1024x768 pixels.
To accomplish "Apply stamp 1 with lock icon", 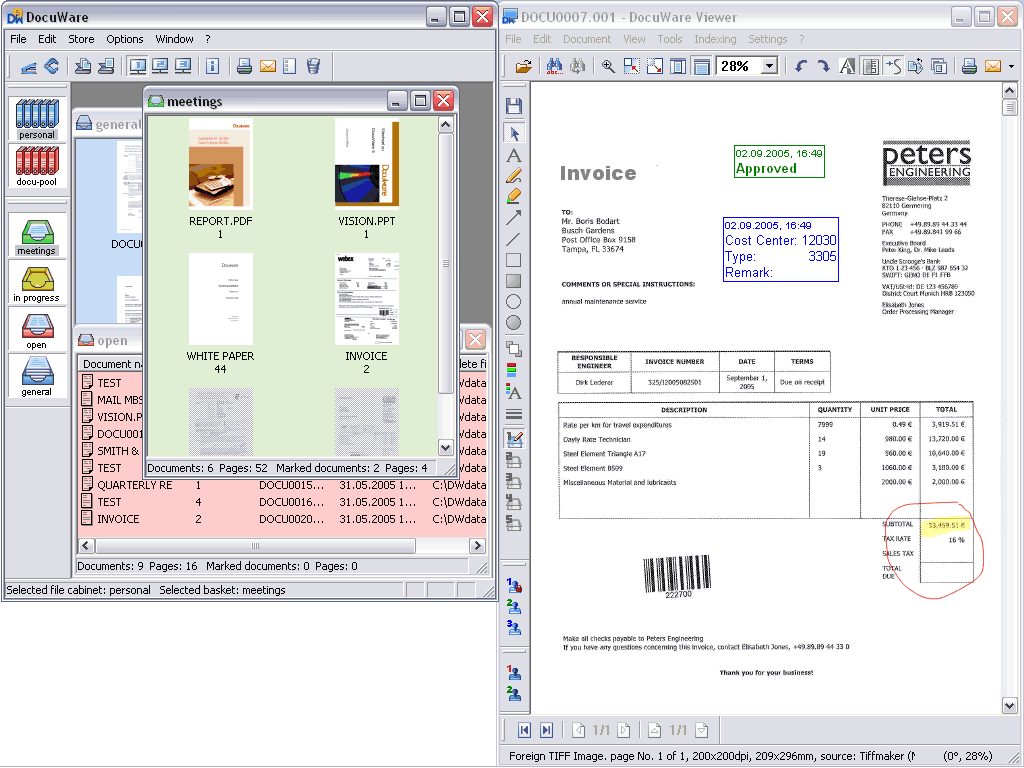I will click(x=514, y=586).
